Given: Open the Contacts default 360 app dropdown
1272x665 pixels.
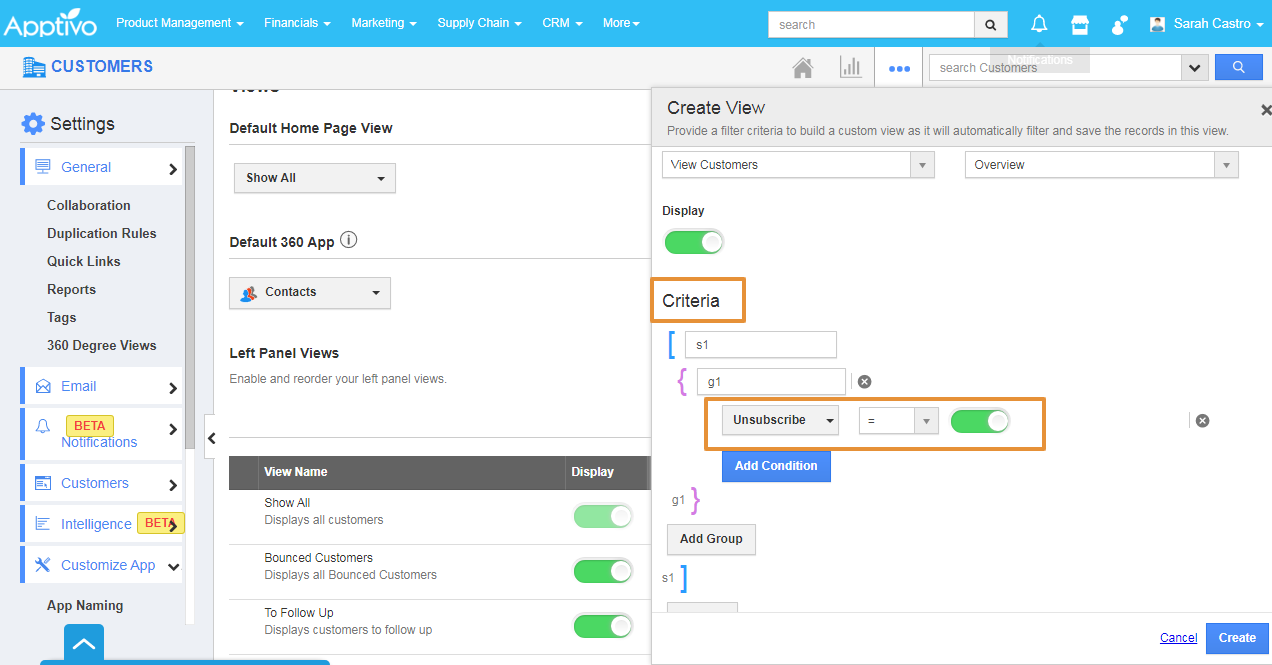Looking at the screenshot, I should tap(310, 293).
